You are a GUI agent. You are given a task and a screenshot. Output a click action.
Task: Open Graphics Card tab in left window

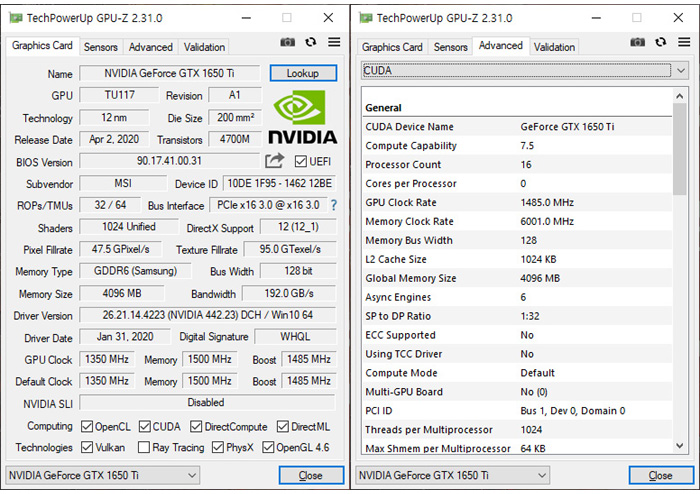coord(42,46)
